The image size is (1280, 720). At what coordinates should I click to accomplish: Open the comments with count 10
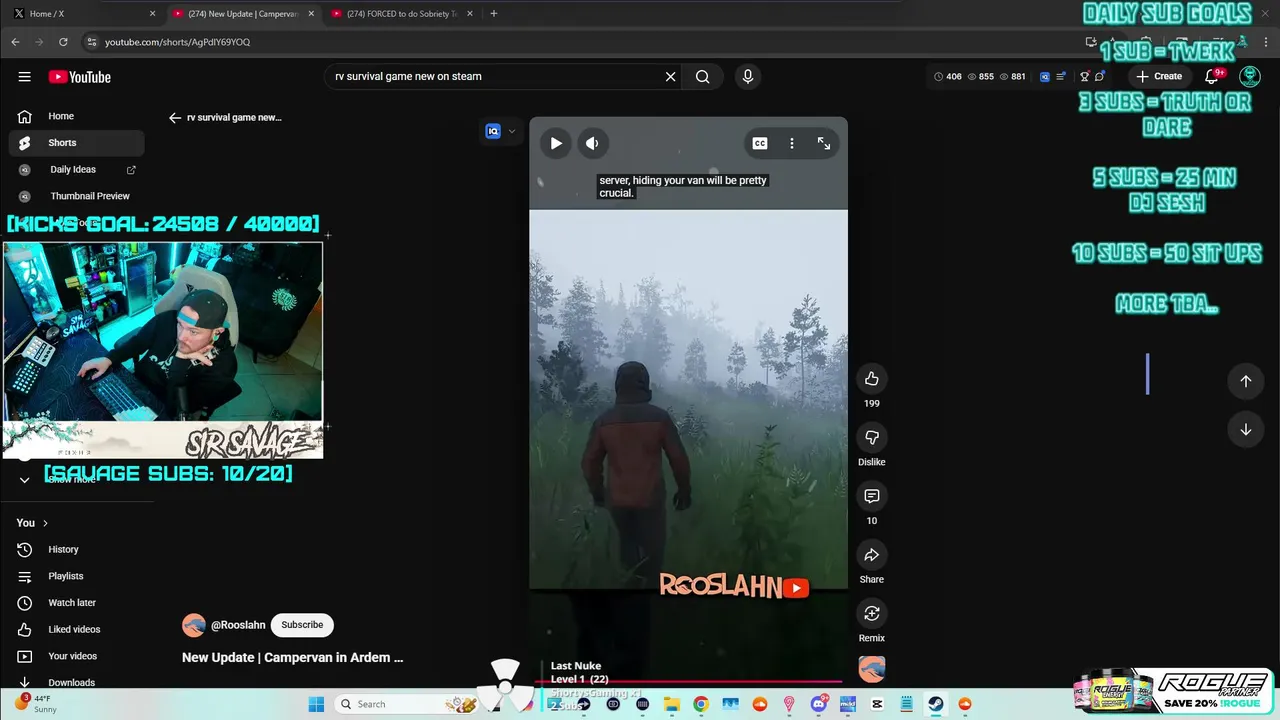pos(872,496)
